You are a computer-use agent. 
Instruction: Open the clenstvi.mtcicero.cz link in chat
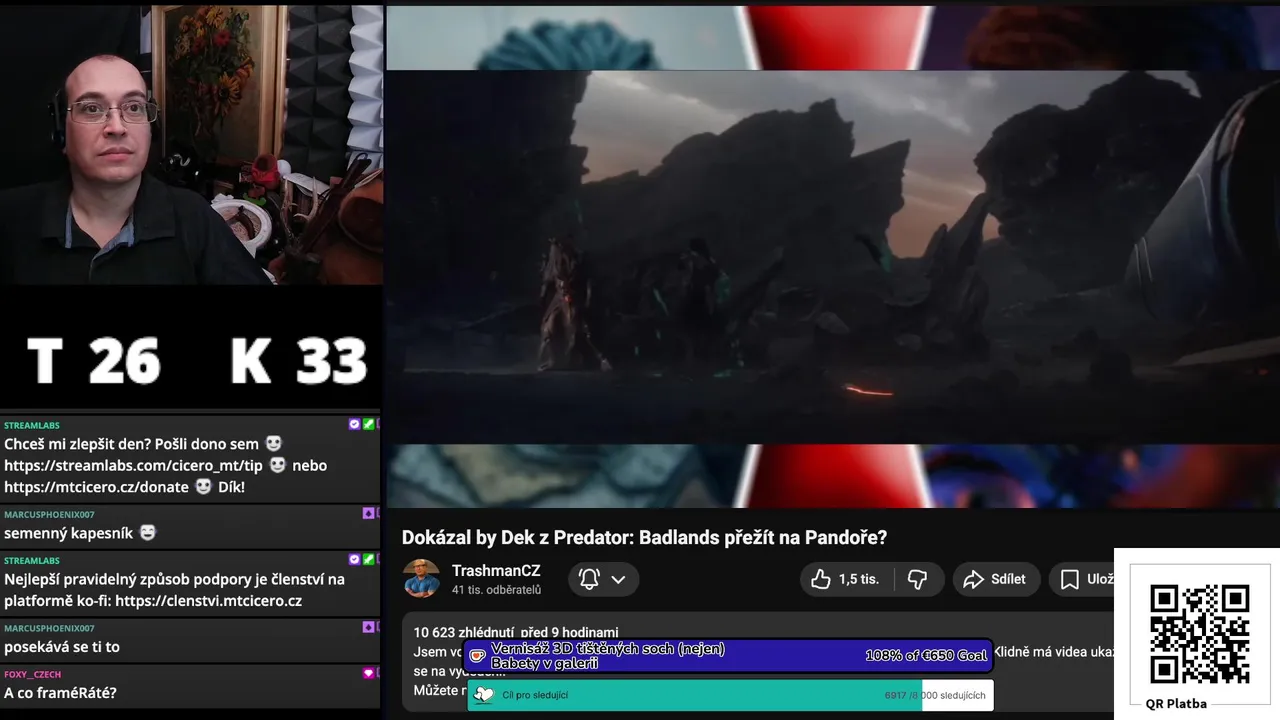(x=209, y=601)
